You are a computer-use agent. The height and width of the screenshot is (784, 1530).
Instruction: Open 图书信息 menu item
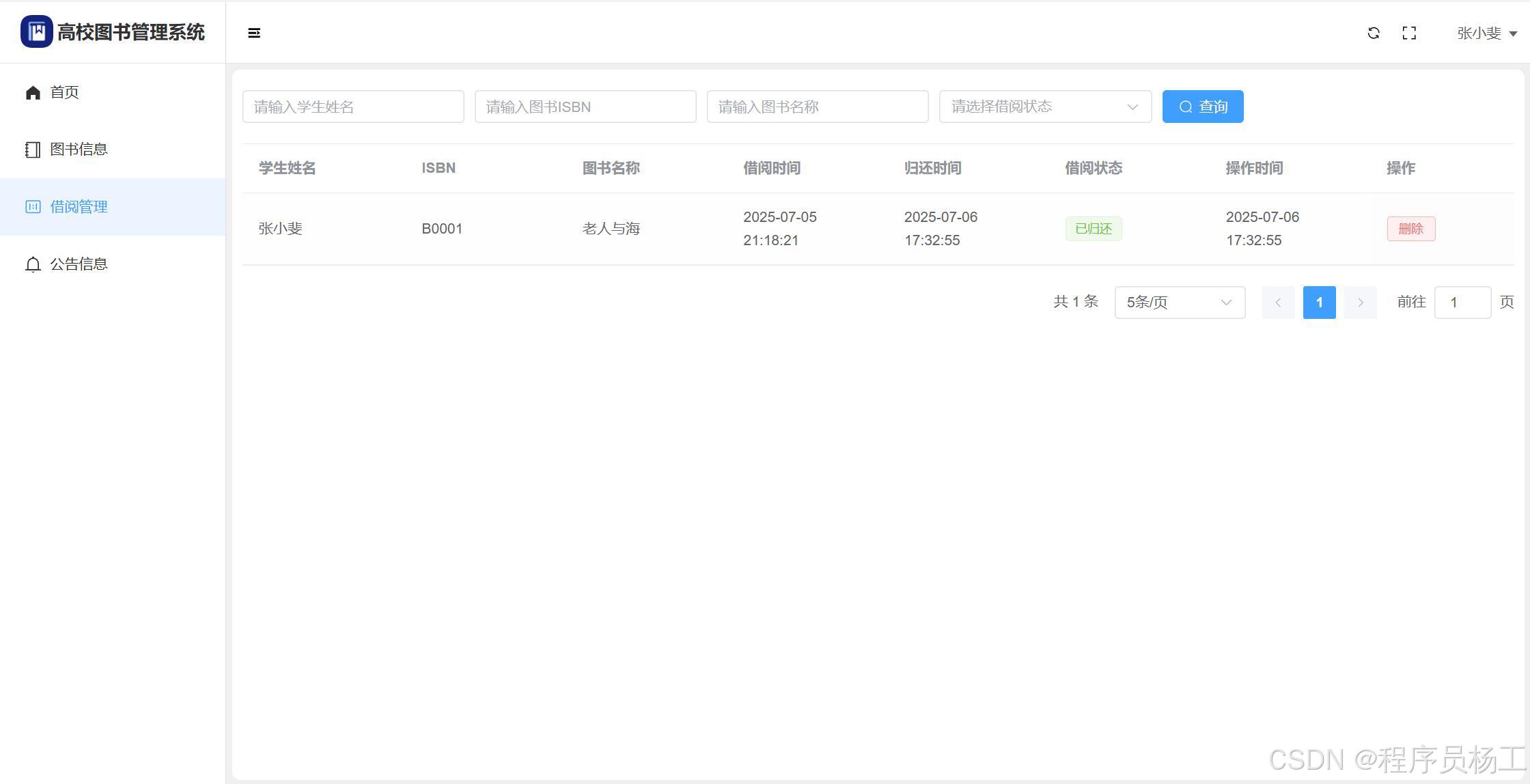pyautogui.click(x=79, y=150)
